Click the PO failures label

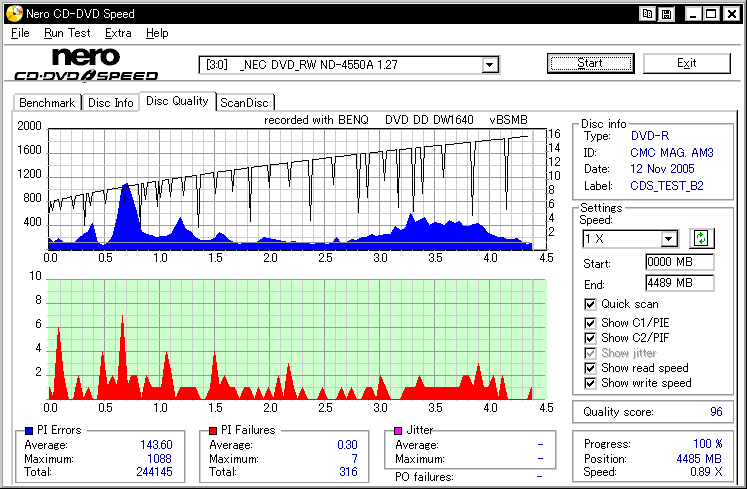click(424, 477)
